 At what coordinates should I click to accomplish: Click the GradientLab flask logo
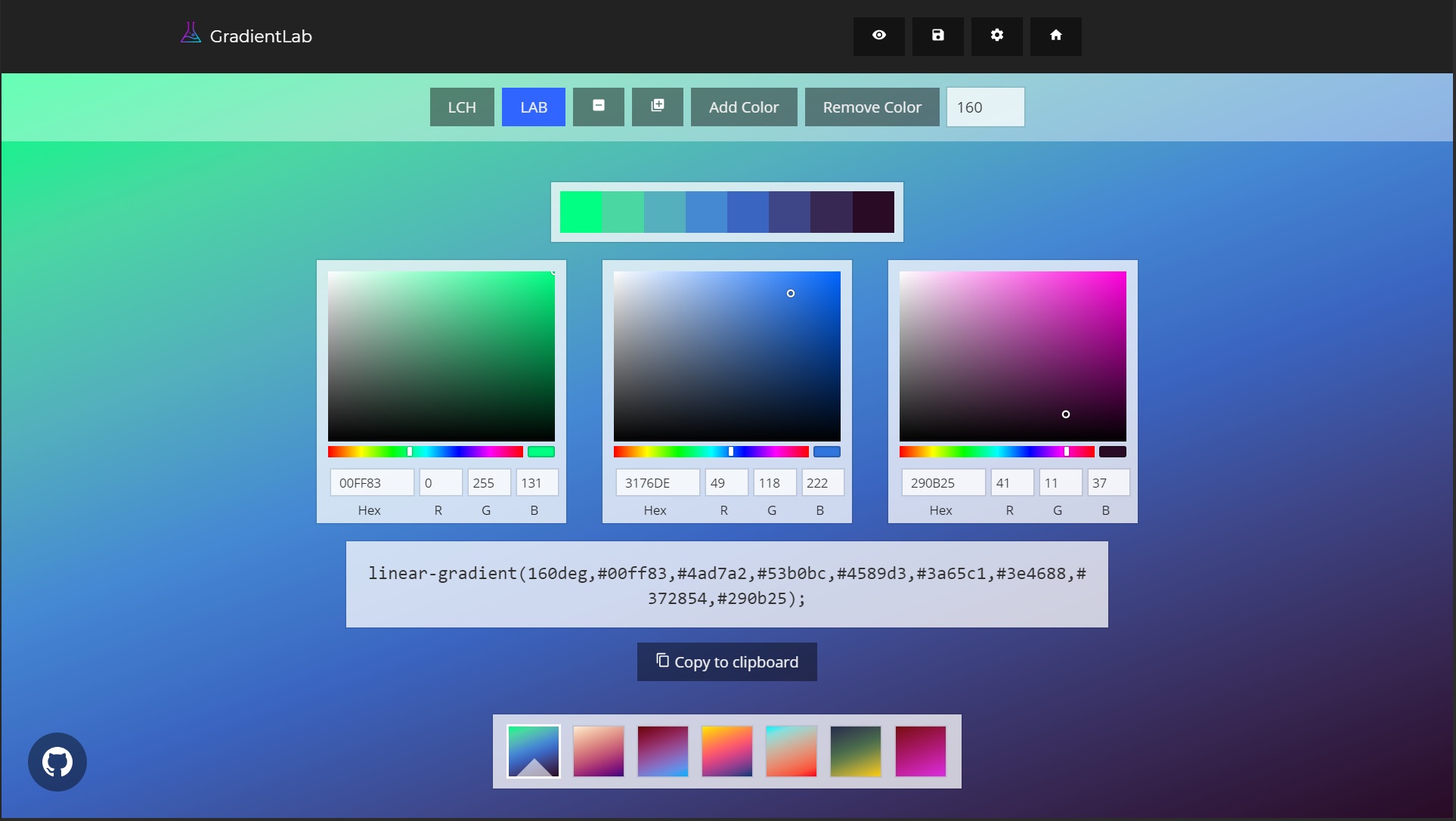tap(191, 33)
